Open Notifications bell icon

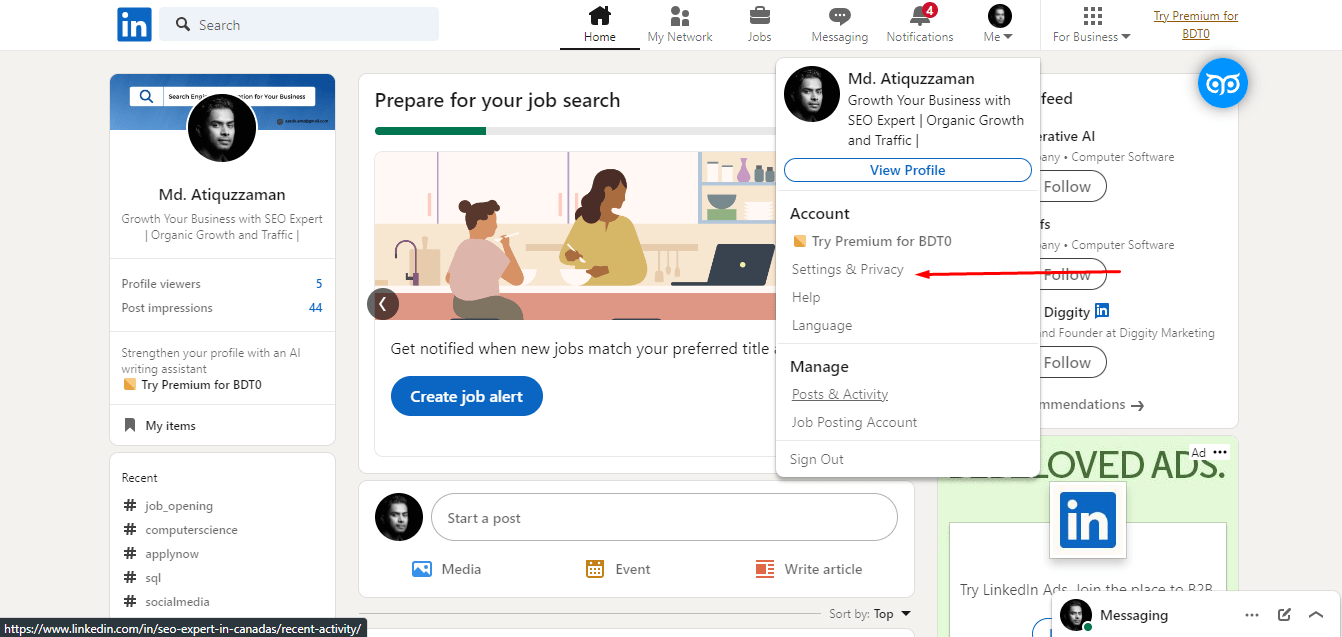click(919, 16)
